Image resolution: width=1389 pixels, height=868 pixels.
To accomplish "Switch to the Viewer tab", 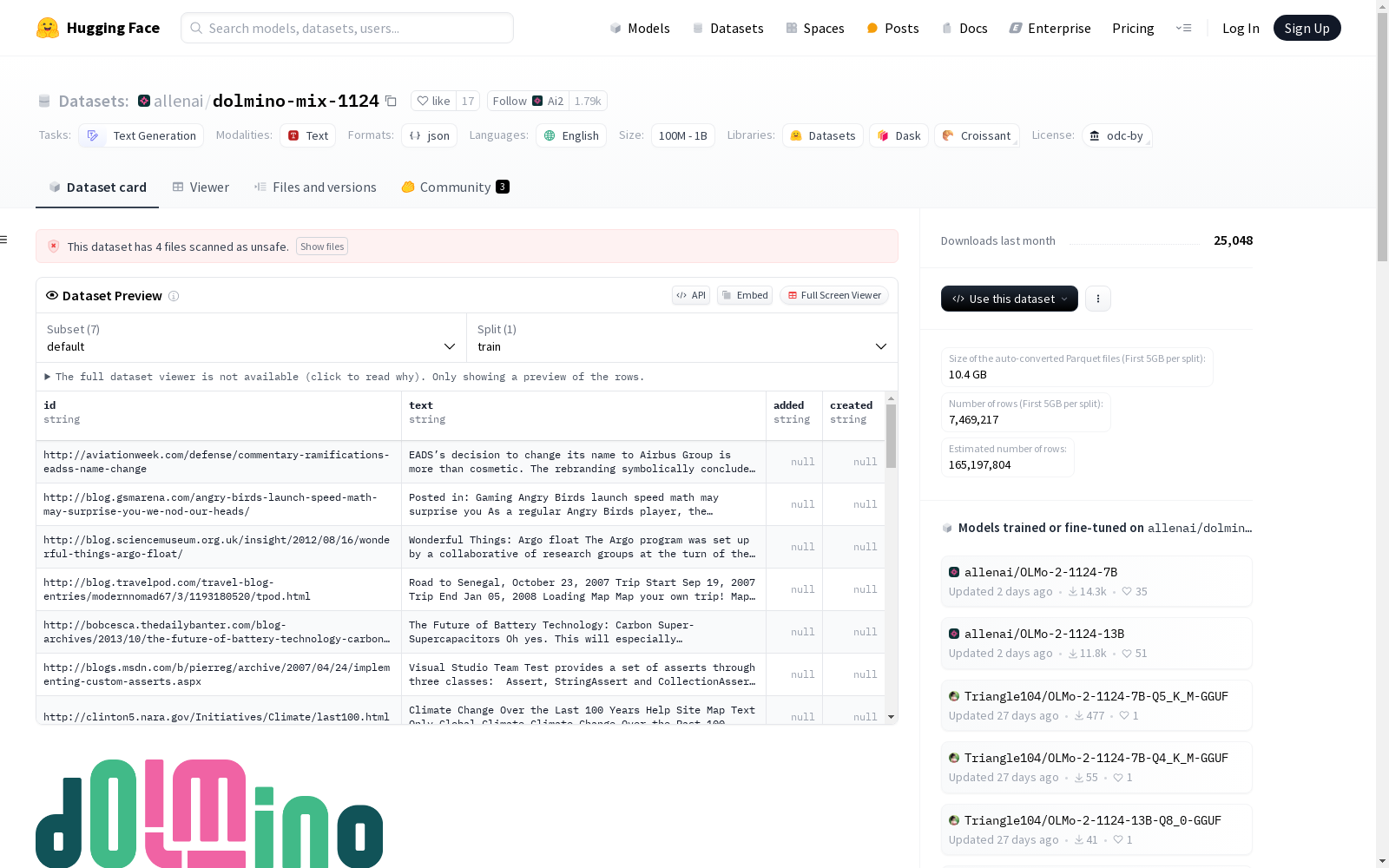I will 201,187.
